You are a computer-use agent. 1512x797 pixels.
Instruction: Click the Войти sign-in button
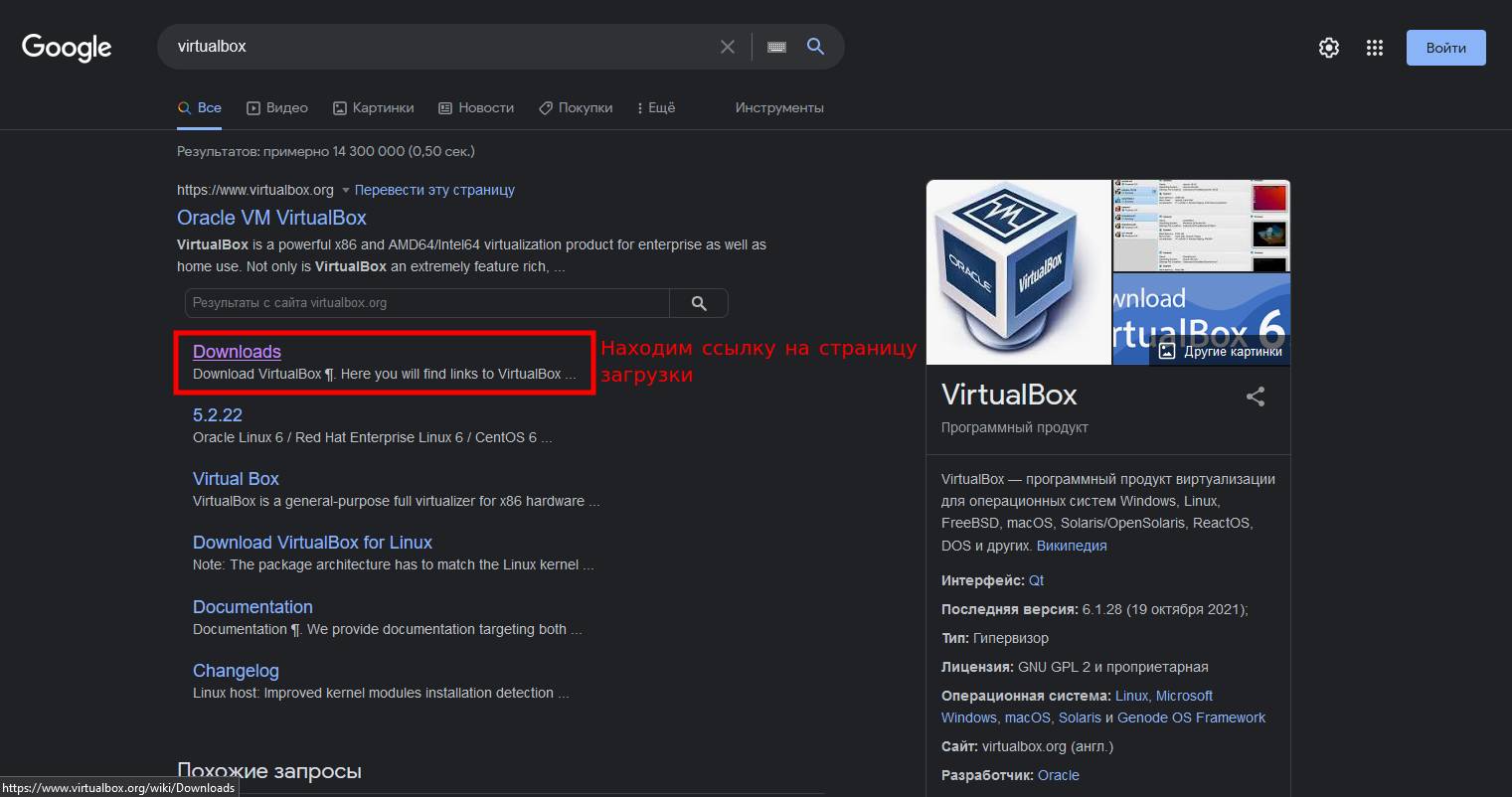[1445, 48]
